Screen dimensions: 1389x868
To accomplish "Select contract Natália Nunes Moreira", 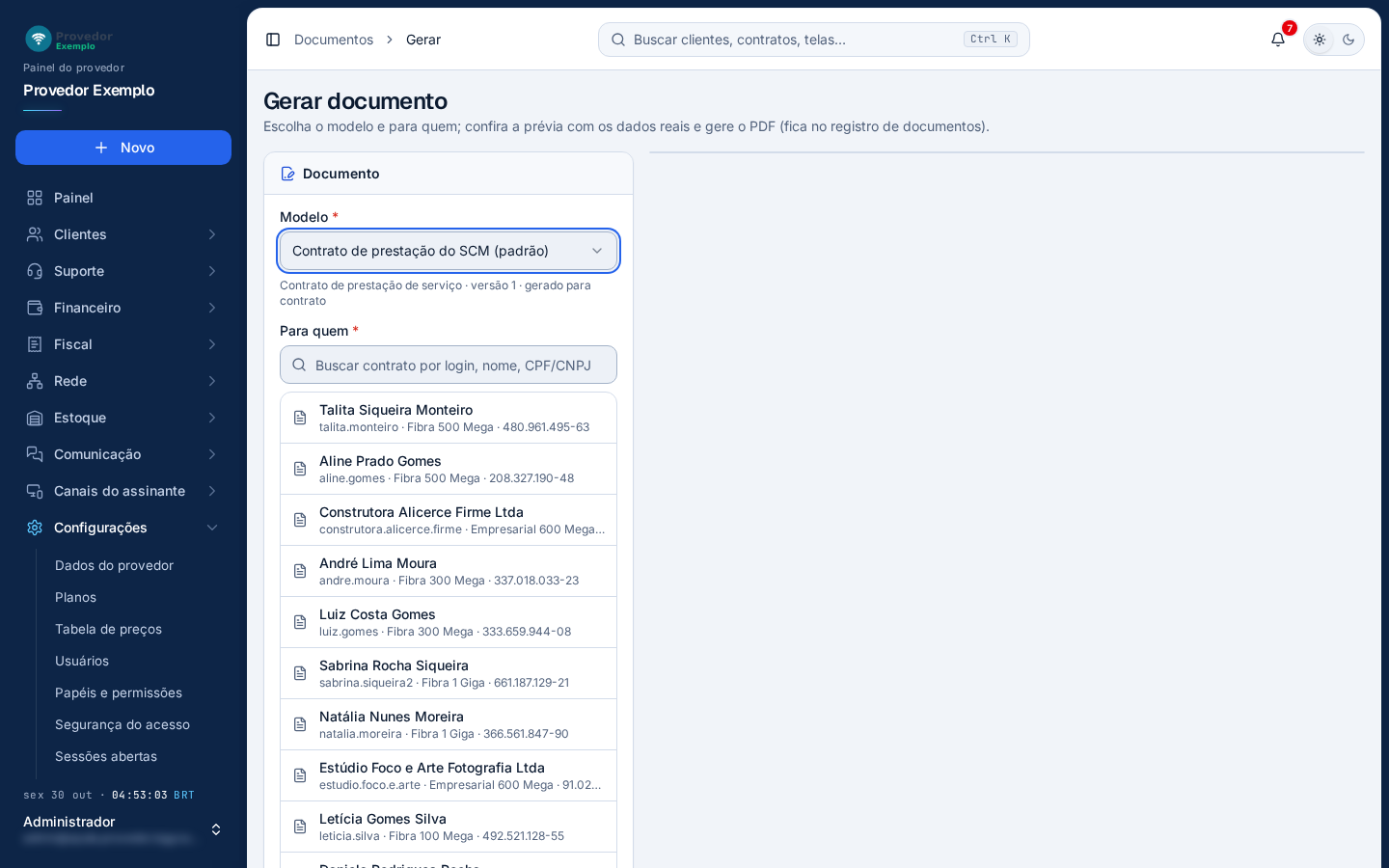I will 449,724.
